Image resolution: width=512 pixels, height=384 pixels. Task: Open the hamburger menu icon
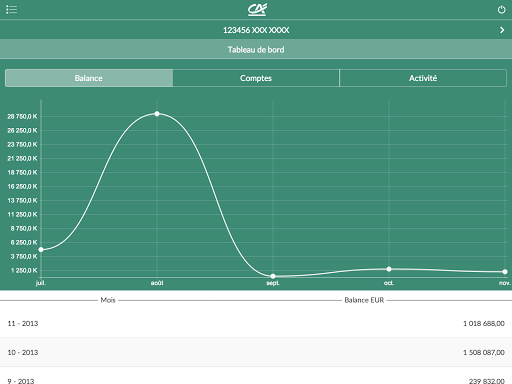pos(11,9)
